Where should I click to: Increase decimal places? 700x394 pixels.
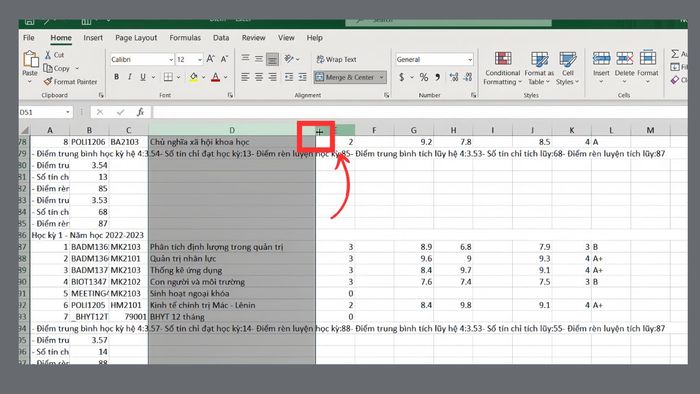tap(454, 77)
